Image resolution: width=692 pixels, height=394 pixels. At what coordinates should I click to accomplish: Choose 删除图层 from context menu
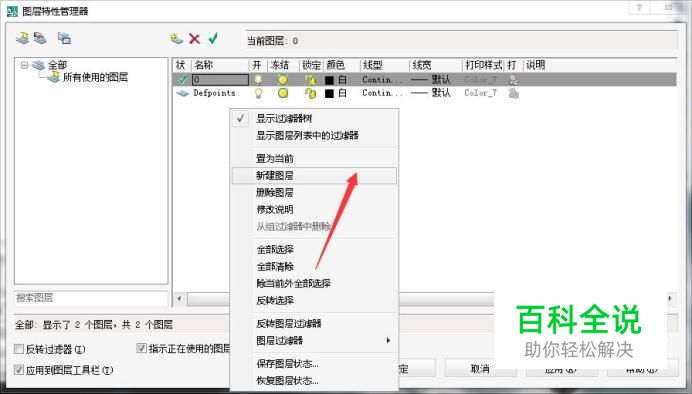314,192
